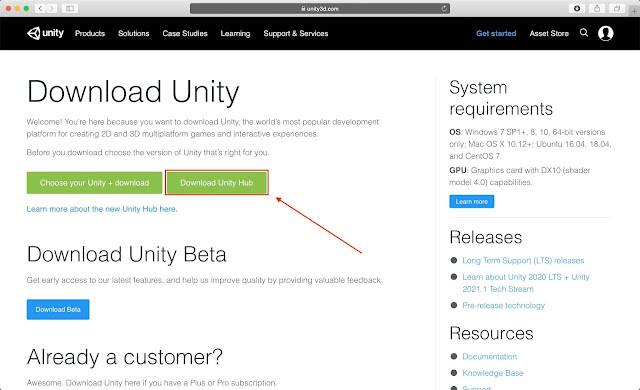The image size is (640, 390).
Task: Open the Products menu
Action: coord(90,33)
